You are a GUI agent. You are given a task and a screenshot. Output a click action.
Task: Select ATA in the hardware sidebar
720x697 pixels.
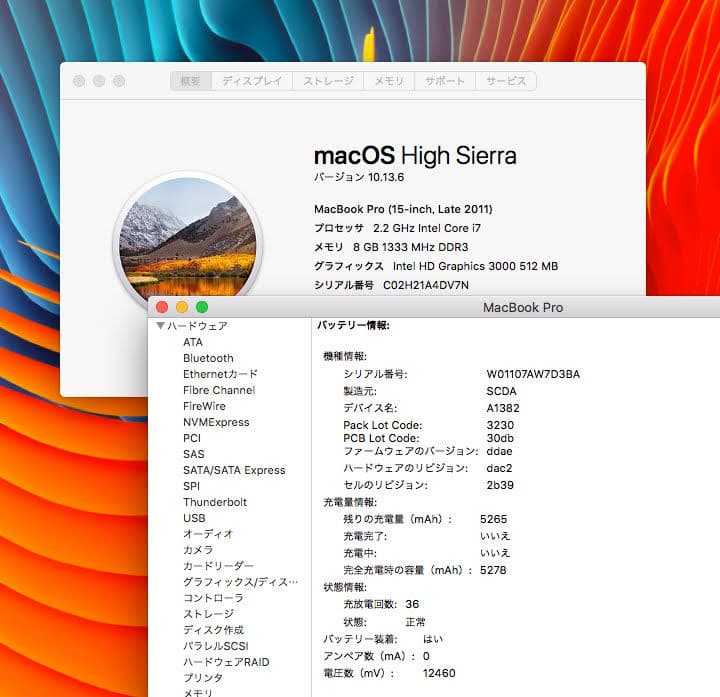tap(193, 342)
